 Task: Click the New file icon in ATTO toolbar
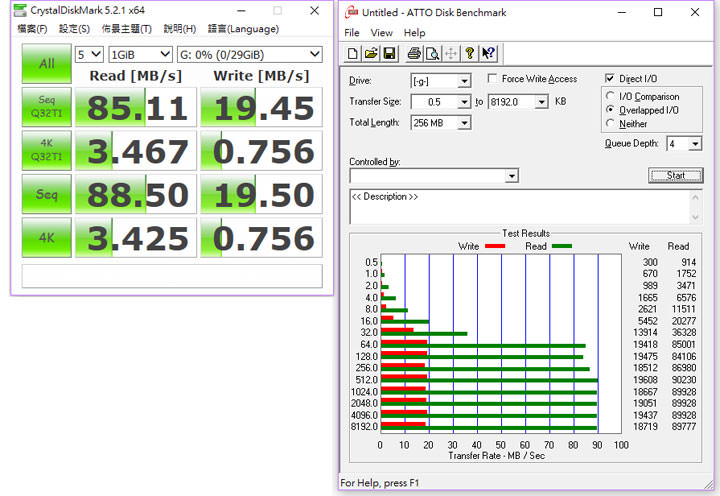pos(354,53)
